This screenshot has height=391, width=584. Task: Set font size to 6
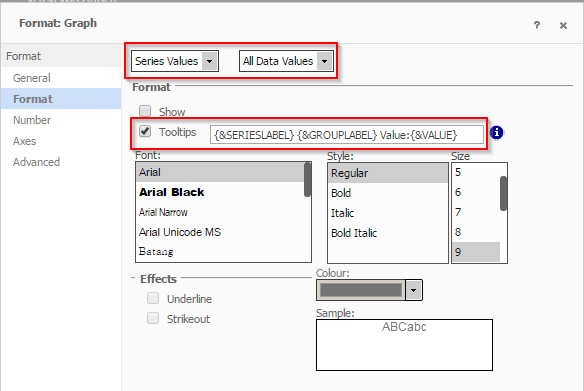pyautogui.click(x=476, y=192)
